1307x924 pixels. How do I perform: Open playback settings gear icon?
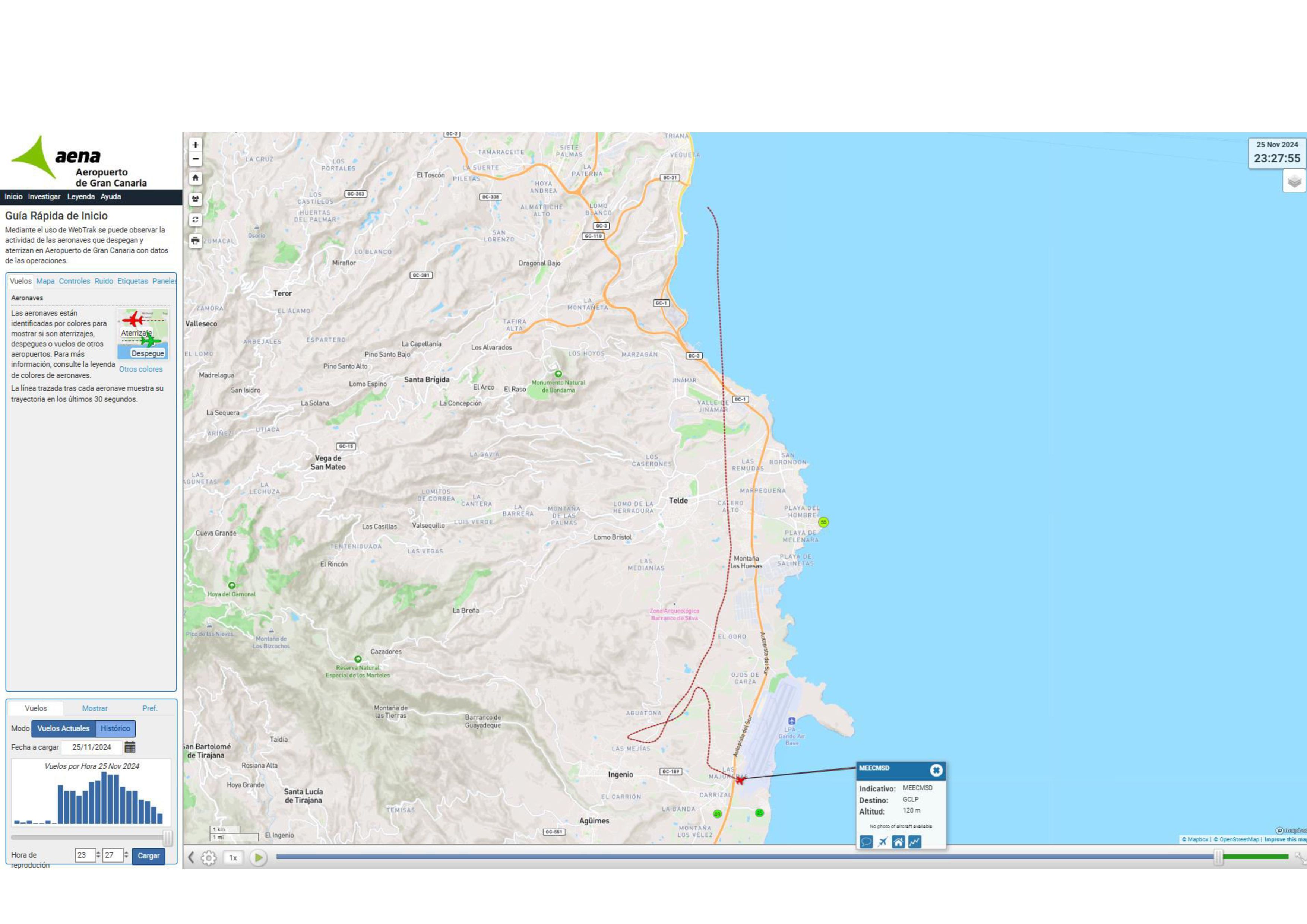[x=209, y=857]
